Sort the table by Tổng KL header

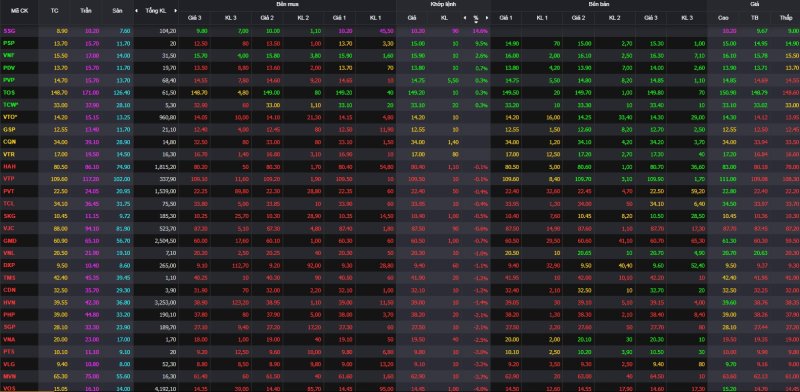156,11
